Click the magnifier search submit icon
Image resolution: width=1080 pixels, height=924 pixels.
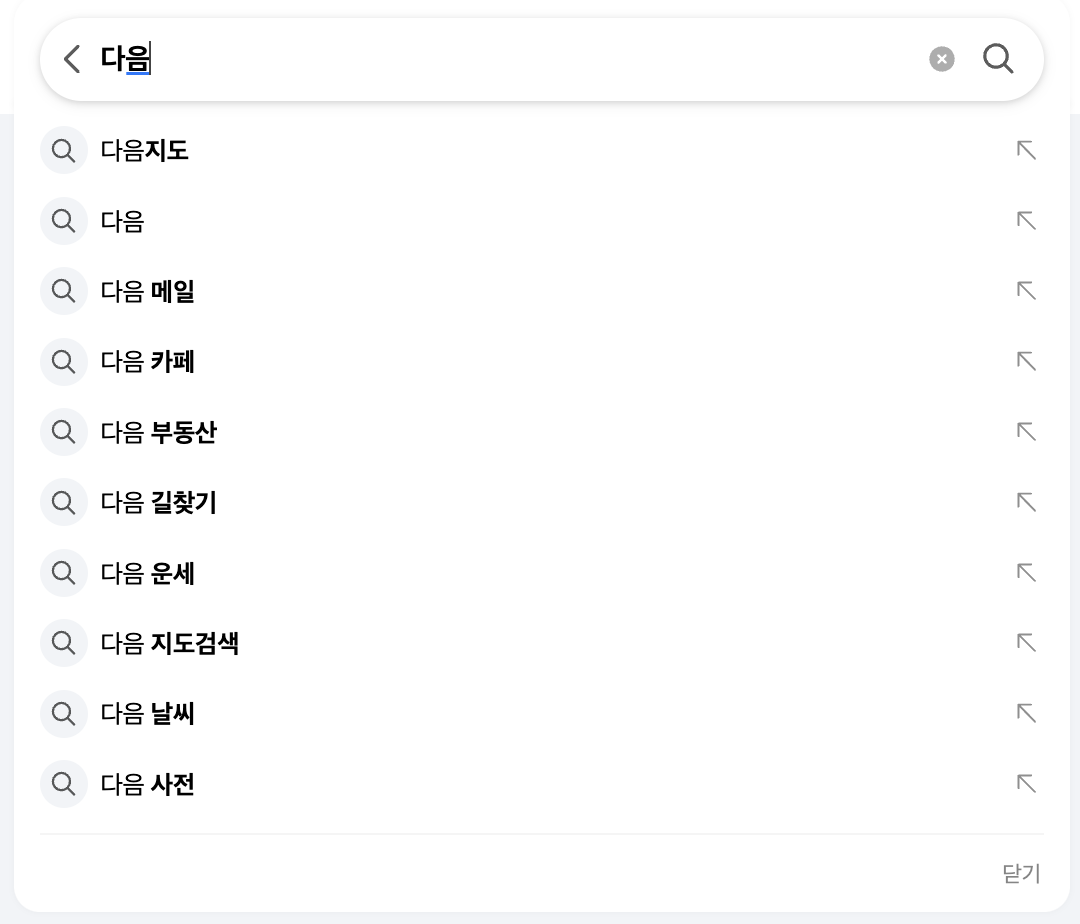(998, 60)
